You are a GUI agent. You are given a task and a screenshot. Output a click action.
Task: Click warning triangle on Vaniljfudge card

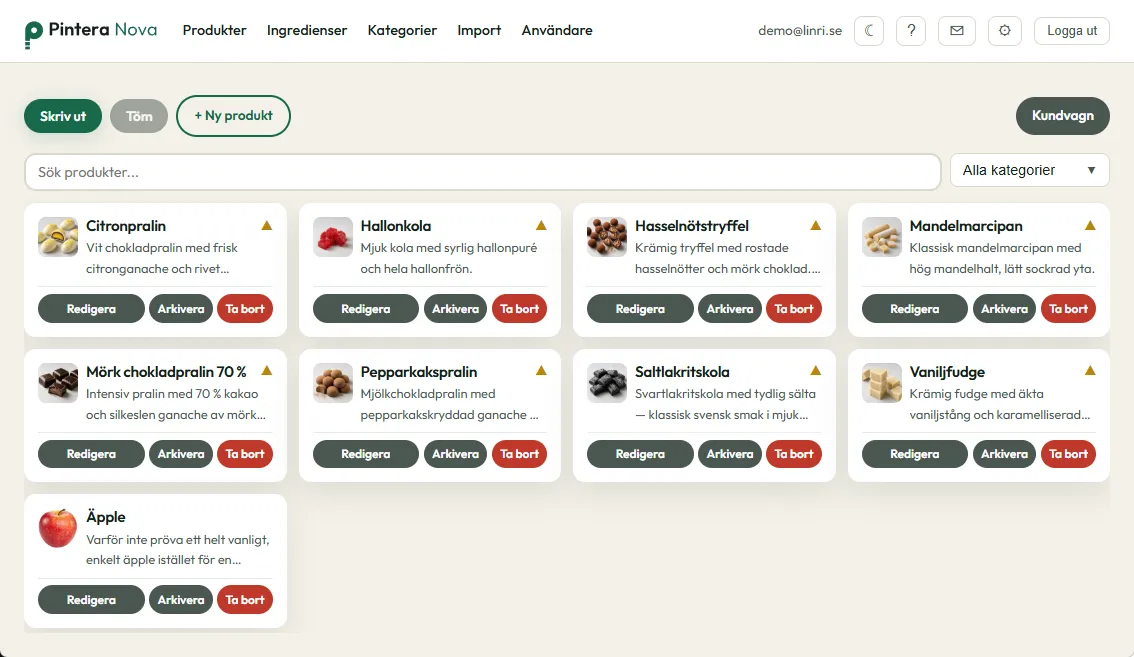point(1090,370)
